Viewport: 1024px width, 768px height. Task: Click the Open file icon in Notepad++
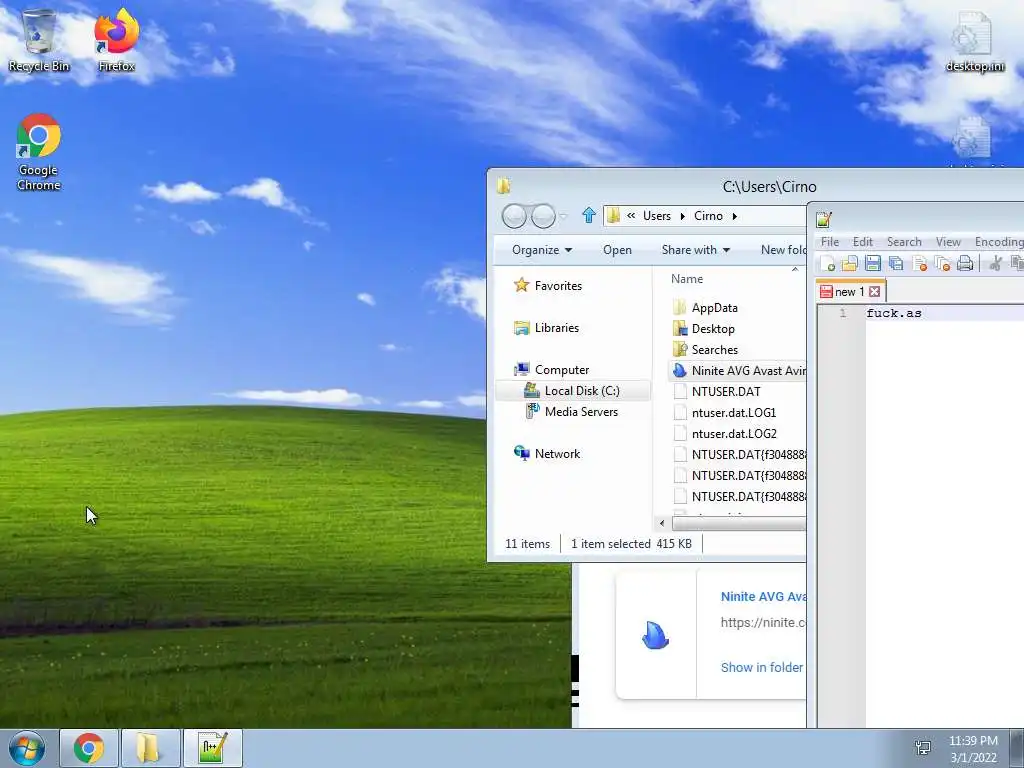tap(850, 263)
